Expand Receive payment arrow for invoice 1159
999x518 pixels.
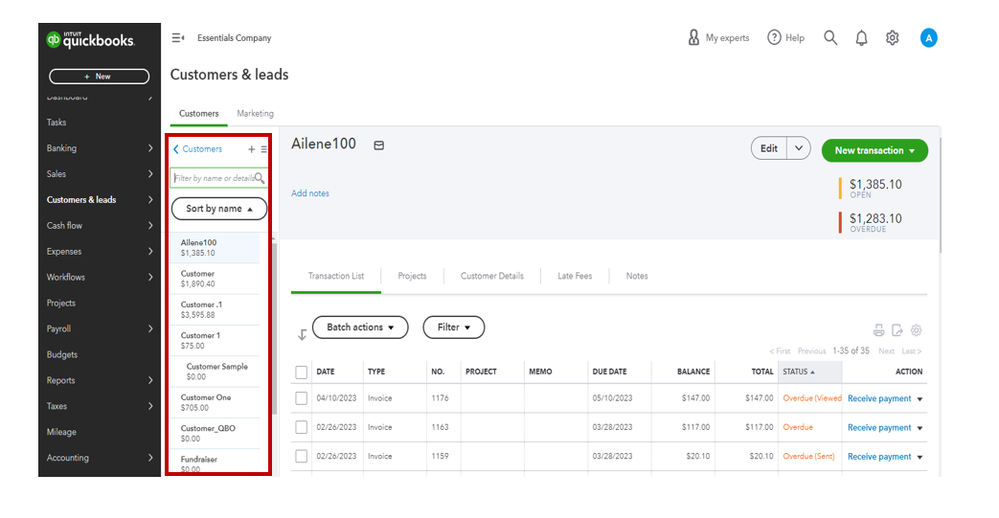click(919, 457)
